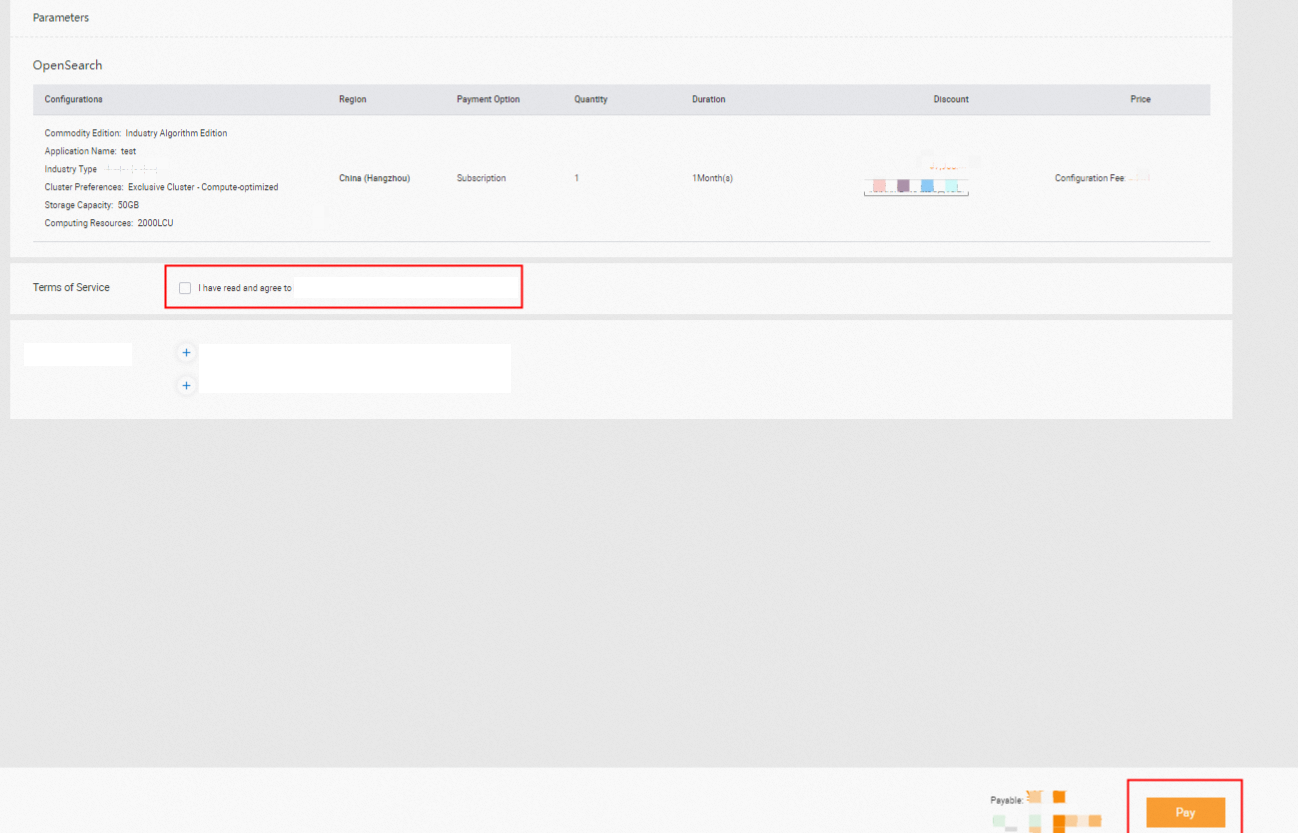Select the 'Storage Capacity: 50GB' line
The image size is (1298, 833).
[x=92, y=205]
